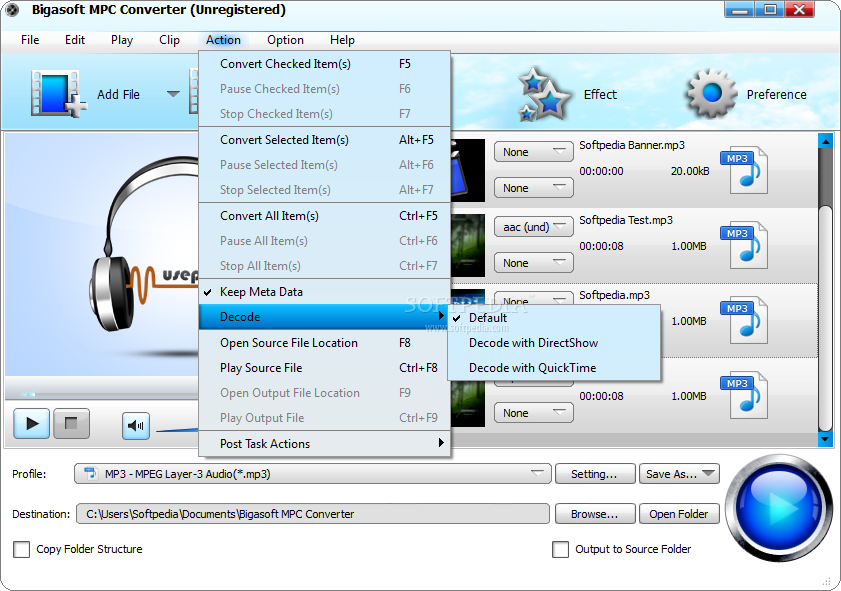Select the Softpedia Test.mp3 thumbnail

(468, 245)
